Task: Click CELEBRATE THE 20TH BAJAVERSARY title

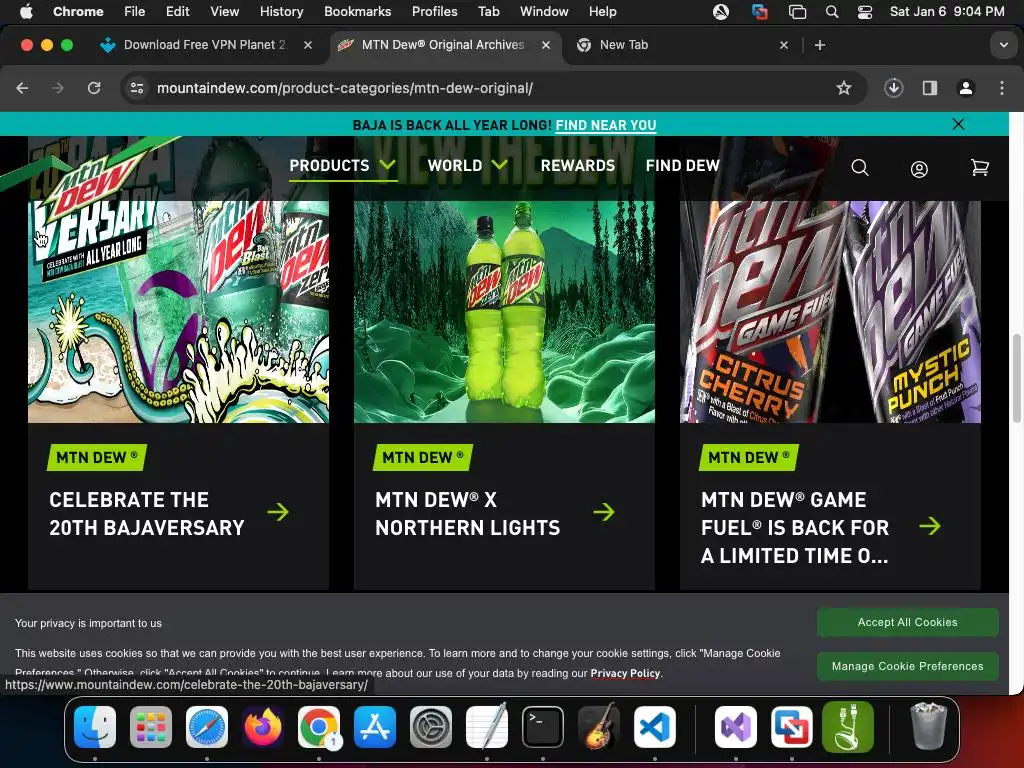Action: click(x=147, y=513)
